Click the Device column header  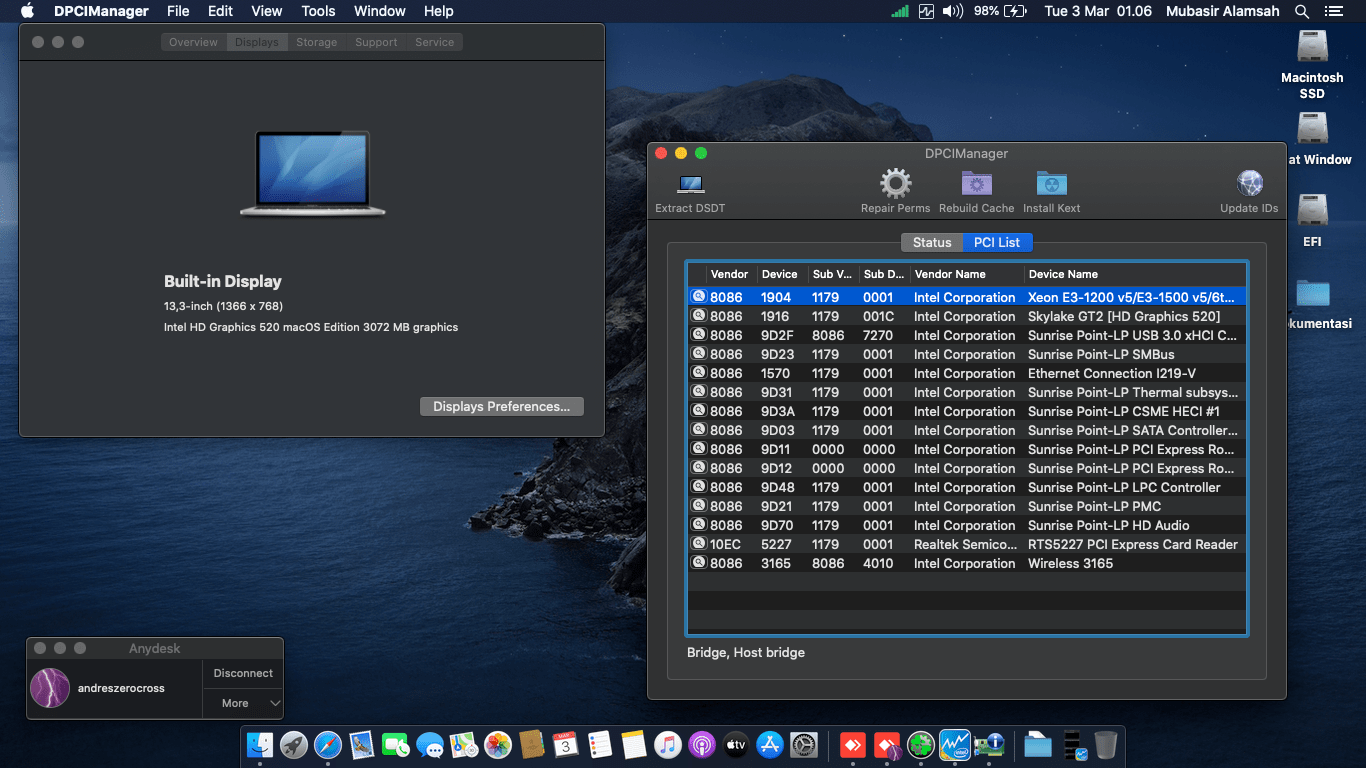click(782, 274)
